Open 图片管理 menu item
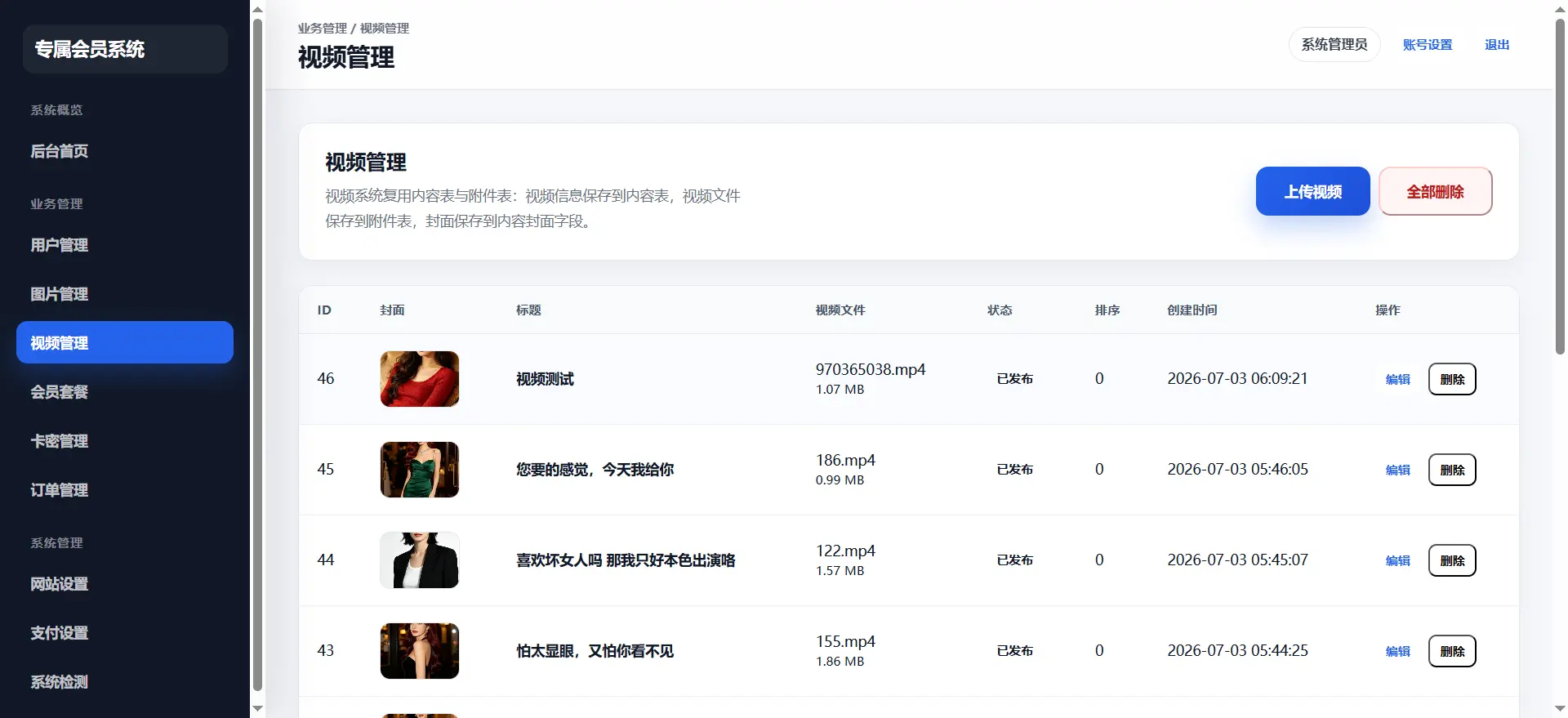Viewport: 1568px width, 718px height. click(x=125, y=294)
